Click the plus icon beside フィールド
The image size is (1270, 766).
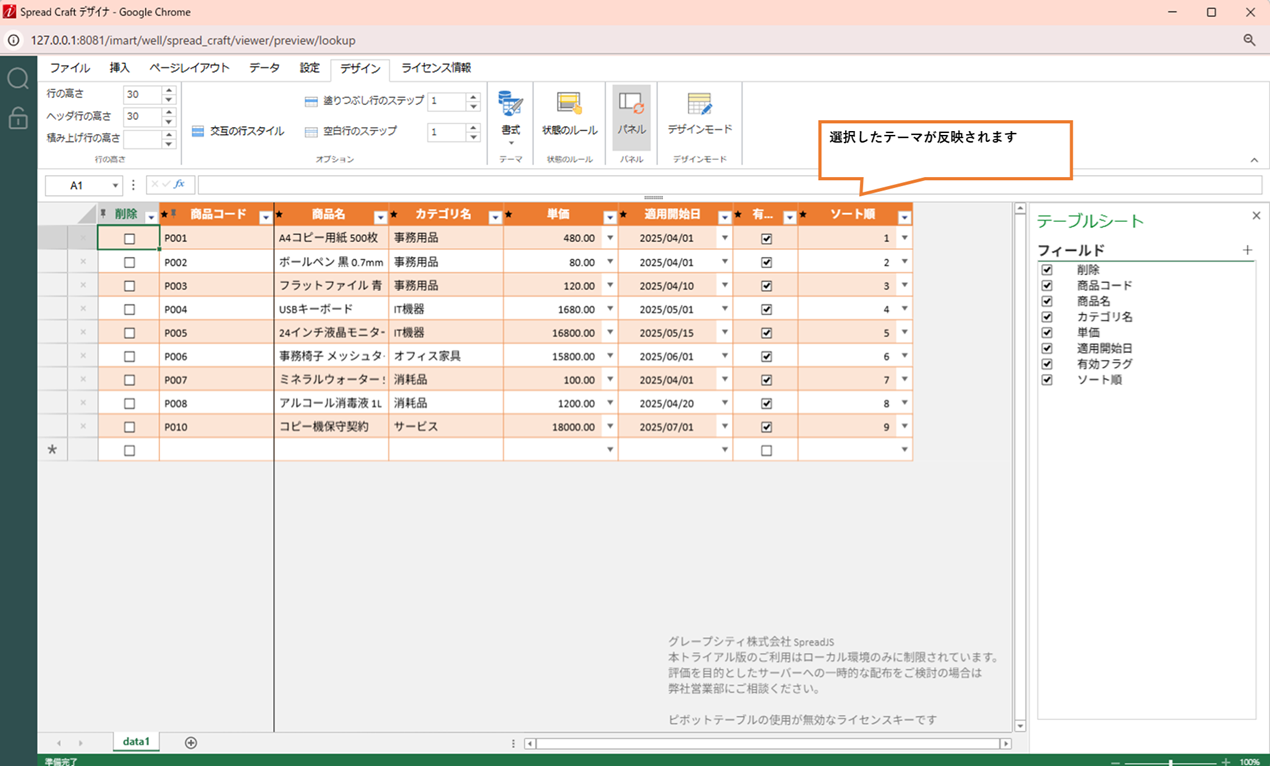(x=1247, y=250)
